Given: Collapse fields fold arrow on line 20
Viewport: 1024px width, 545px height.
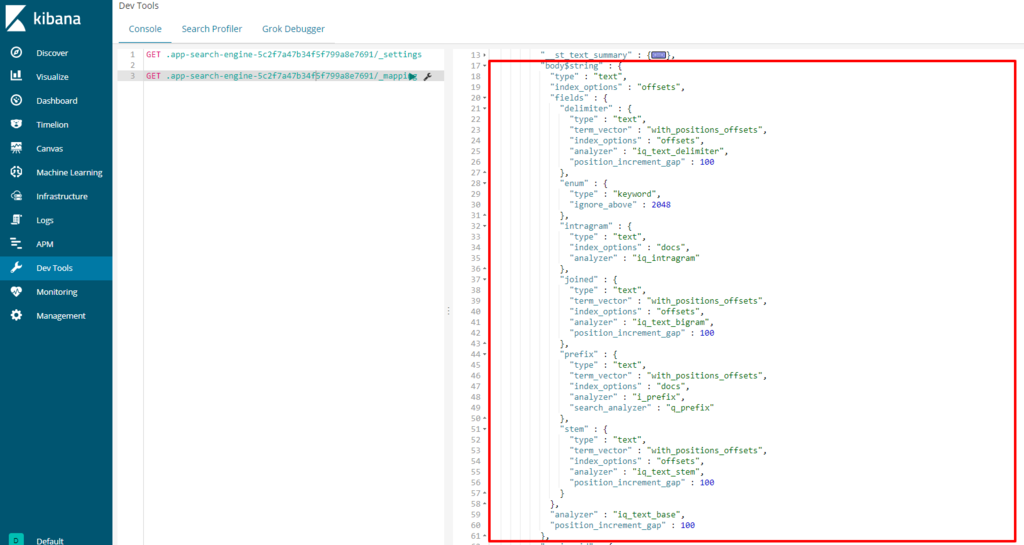Looking at the screenshot, I should coord(484,98).
